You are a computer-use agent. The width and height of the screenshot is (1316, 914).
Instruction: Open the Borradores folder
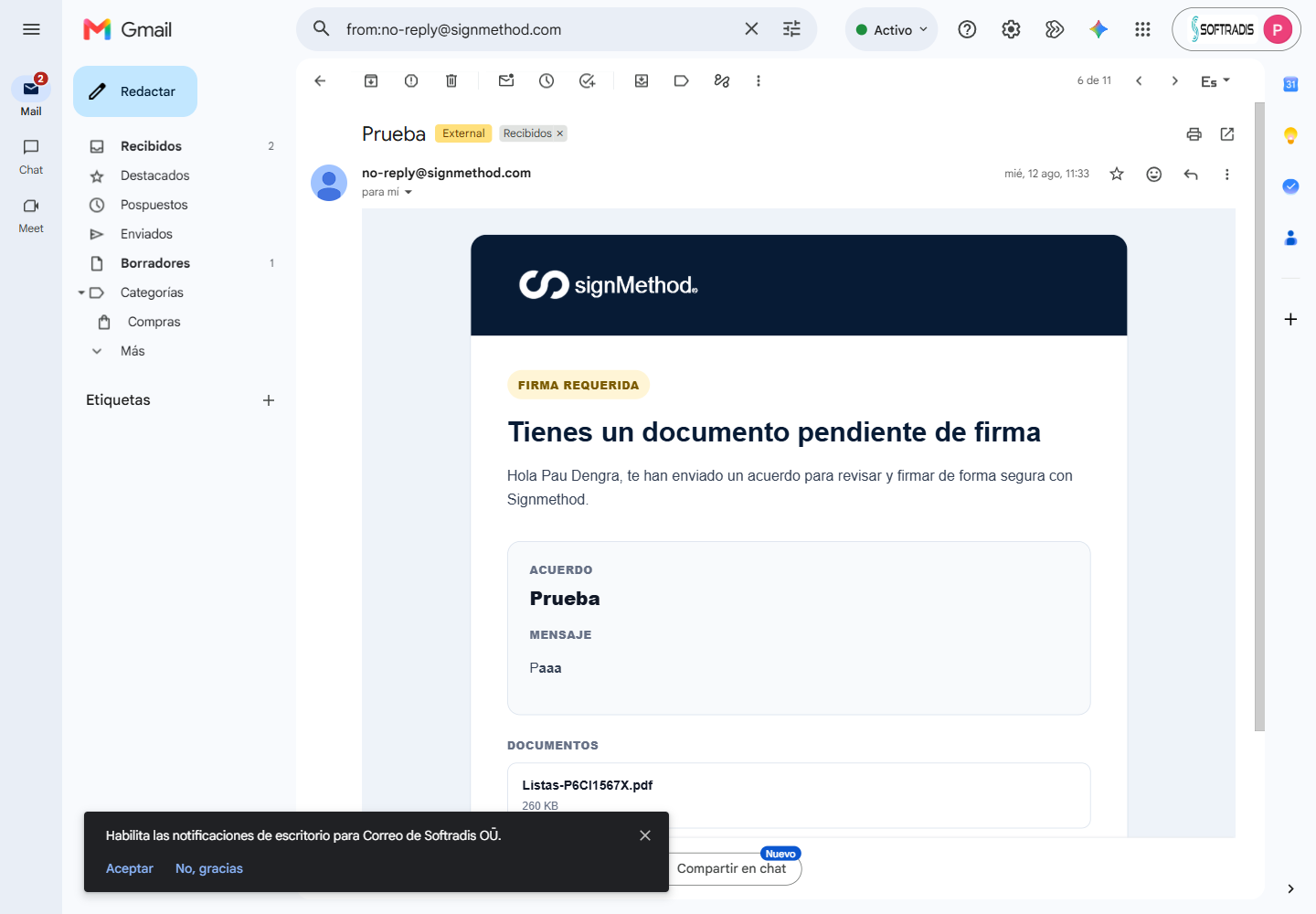155,263
